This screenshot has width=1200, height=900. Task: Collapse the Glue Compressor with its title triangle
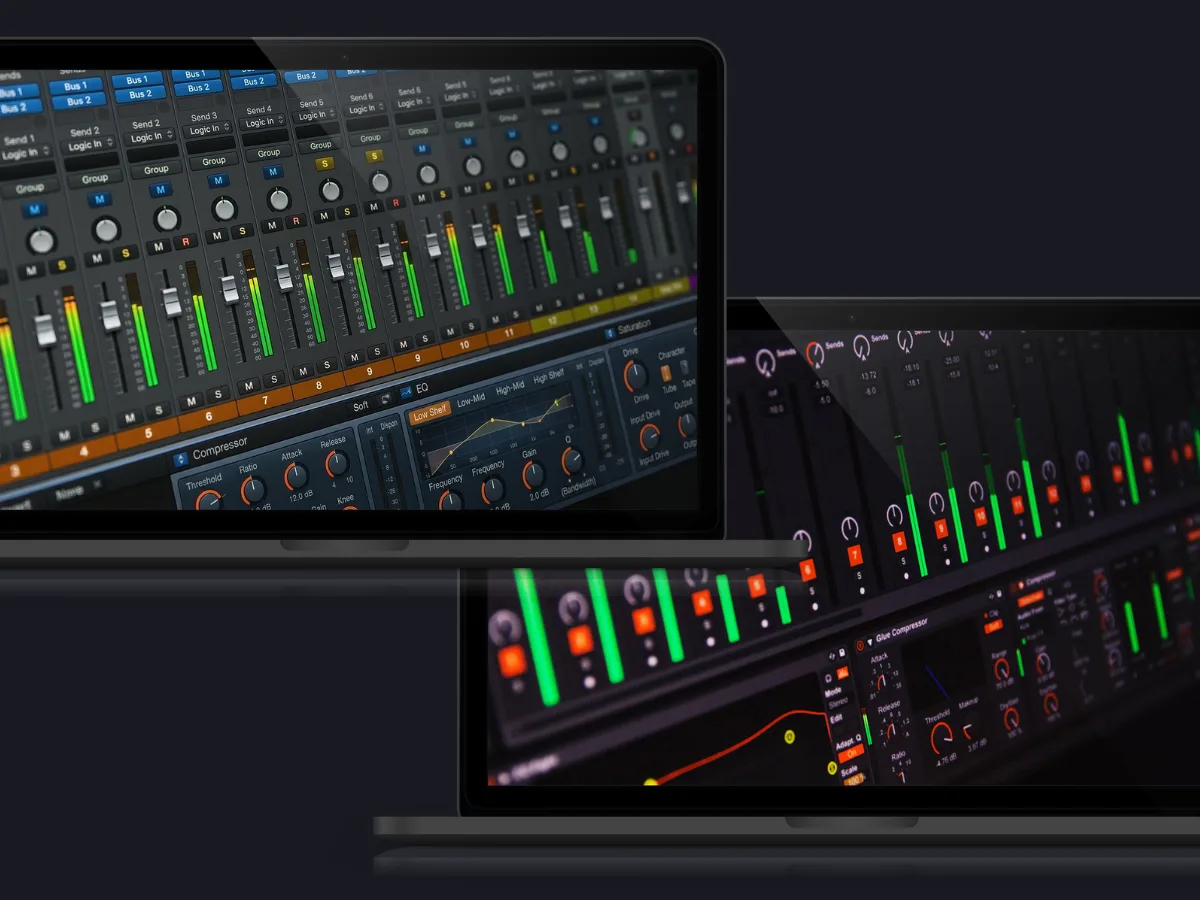(869, 642)
